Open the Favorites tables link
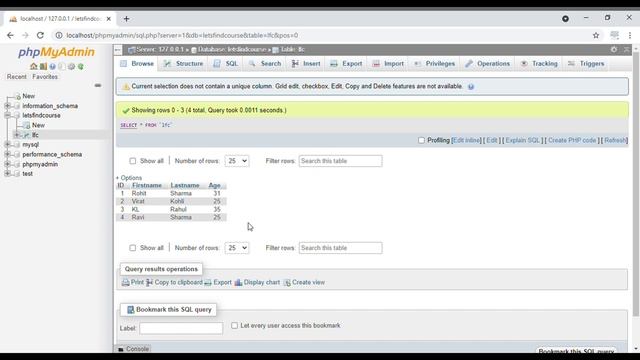Image resolution: width=640 pixels, height=360 pixels. [45, 77]
